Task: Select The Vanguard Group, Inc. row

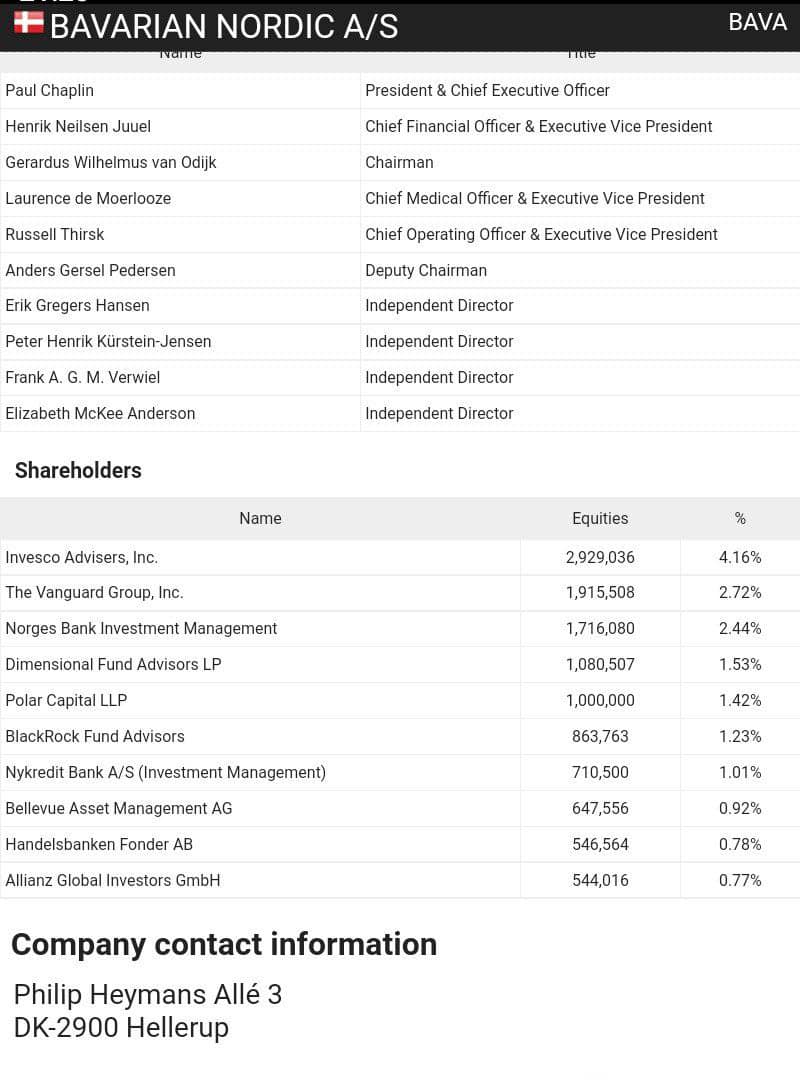Action: (400, 592)
